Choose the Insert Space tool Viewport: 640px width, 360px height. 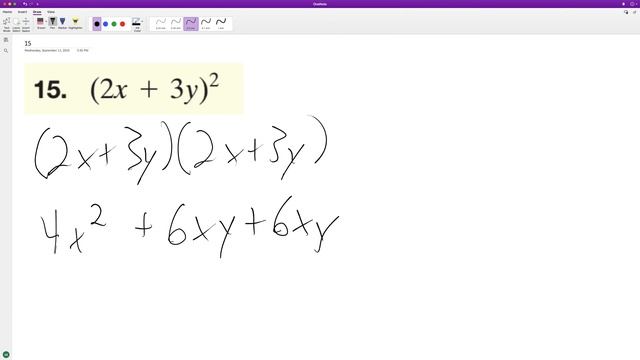click(x=26, y=24)
